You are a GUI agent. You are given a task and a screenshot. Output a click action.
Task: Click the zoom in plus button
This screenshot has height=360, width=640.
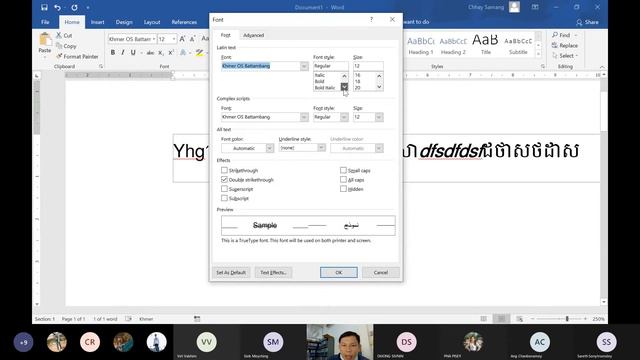coord(585,319)
